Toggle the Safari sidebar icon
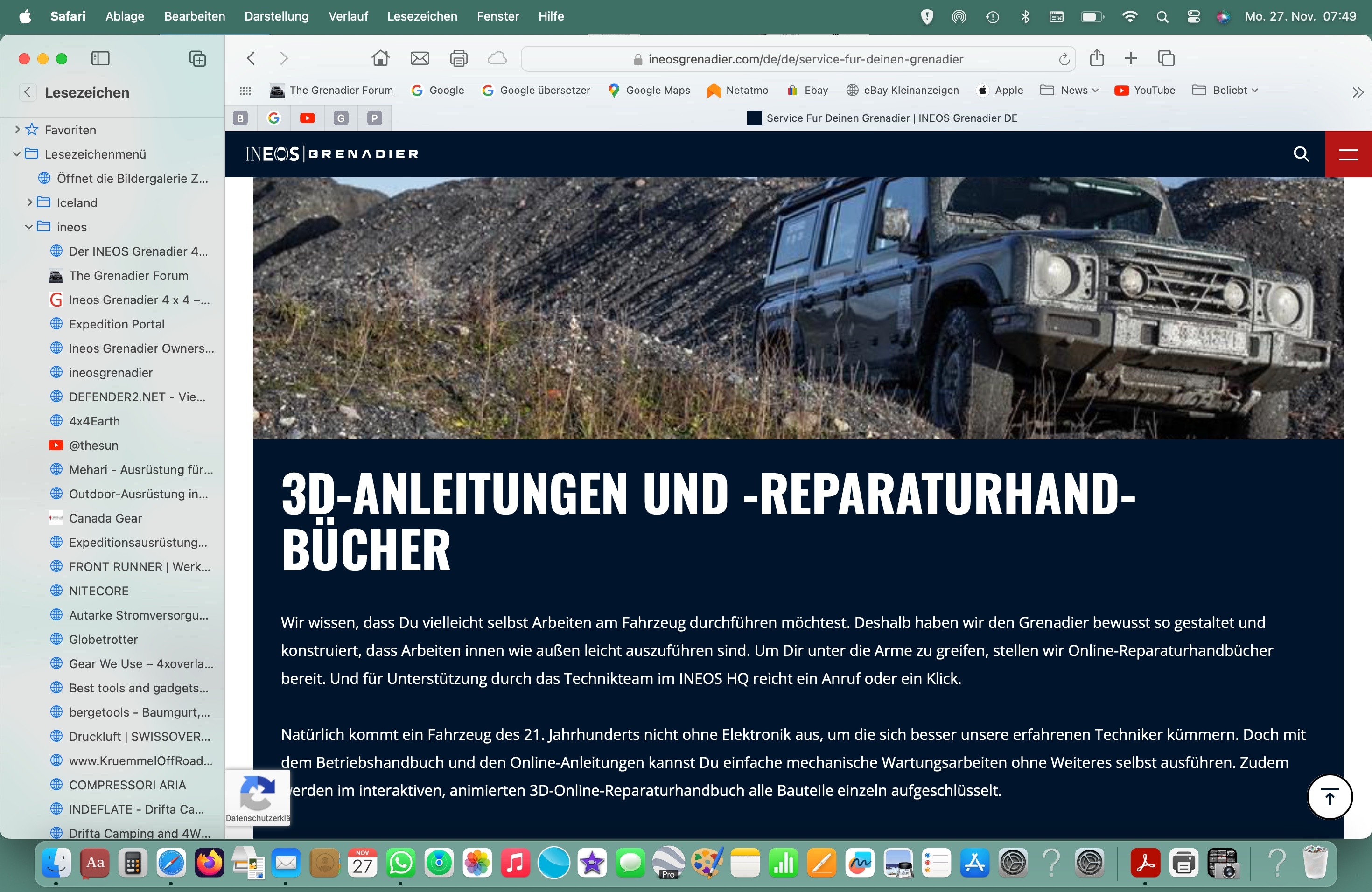This screenshot has width=1372, height=892. [x=100, y=58]
